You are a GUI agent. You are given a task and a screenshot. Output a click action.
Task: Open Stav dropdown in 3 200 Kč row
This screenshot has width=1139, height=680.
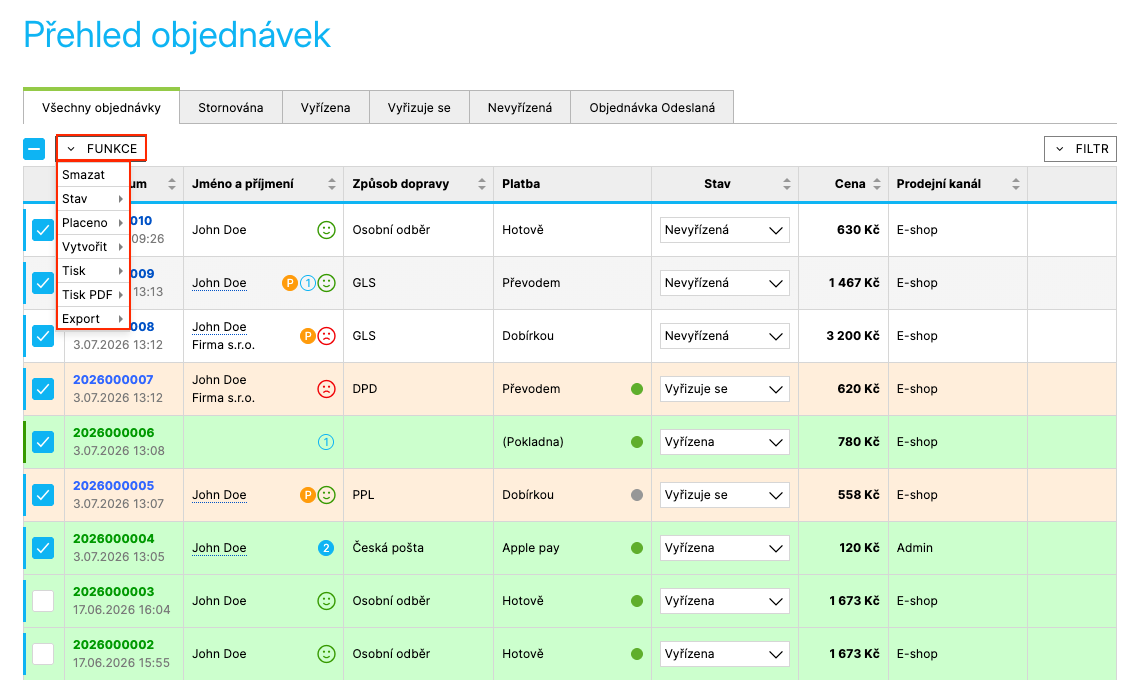tap(724, 336)
